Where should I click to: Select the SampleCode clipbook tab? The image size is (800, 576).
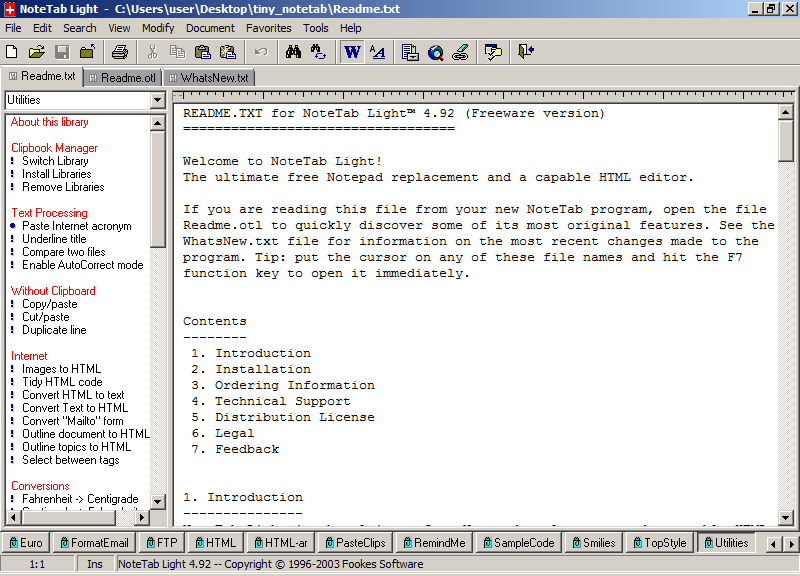pyautogui.click(x=517, y=543)
